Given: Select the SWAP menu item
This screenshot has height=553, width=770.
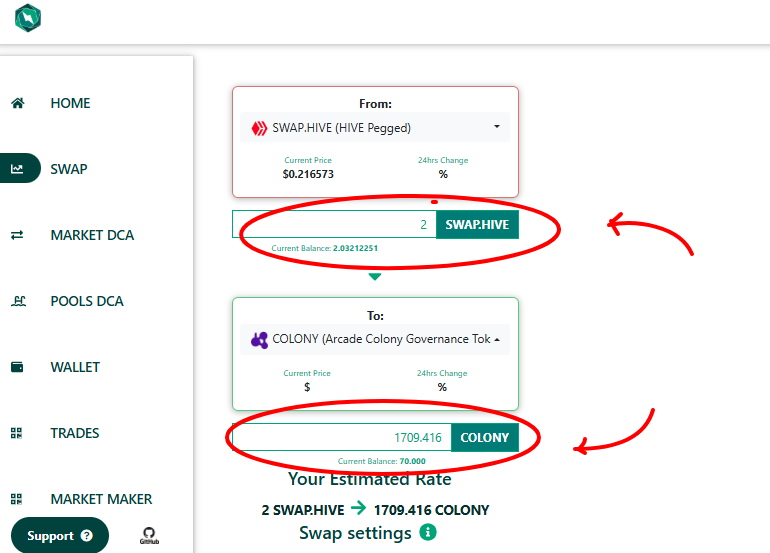Looking at the screenshot, I should click(x=69, y=169).
